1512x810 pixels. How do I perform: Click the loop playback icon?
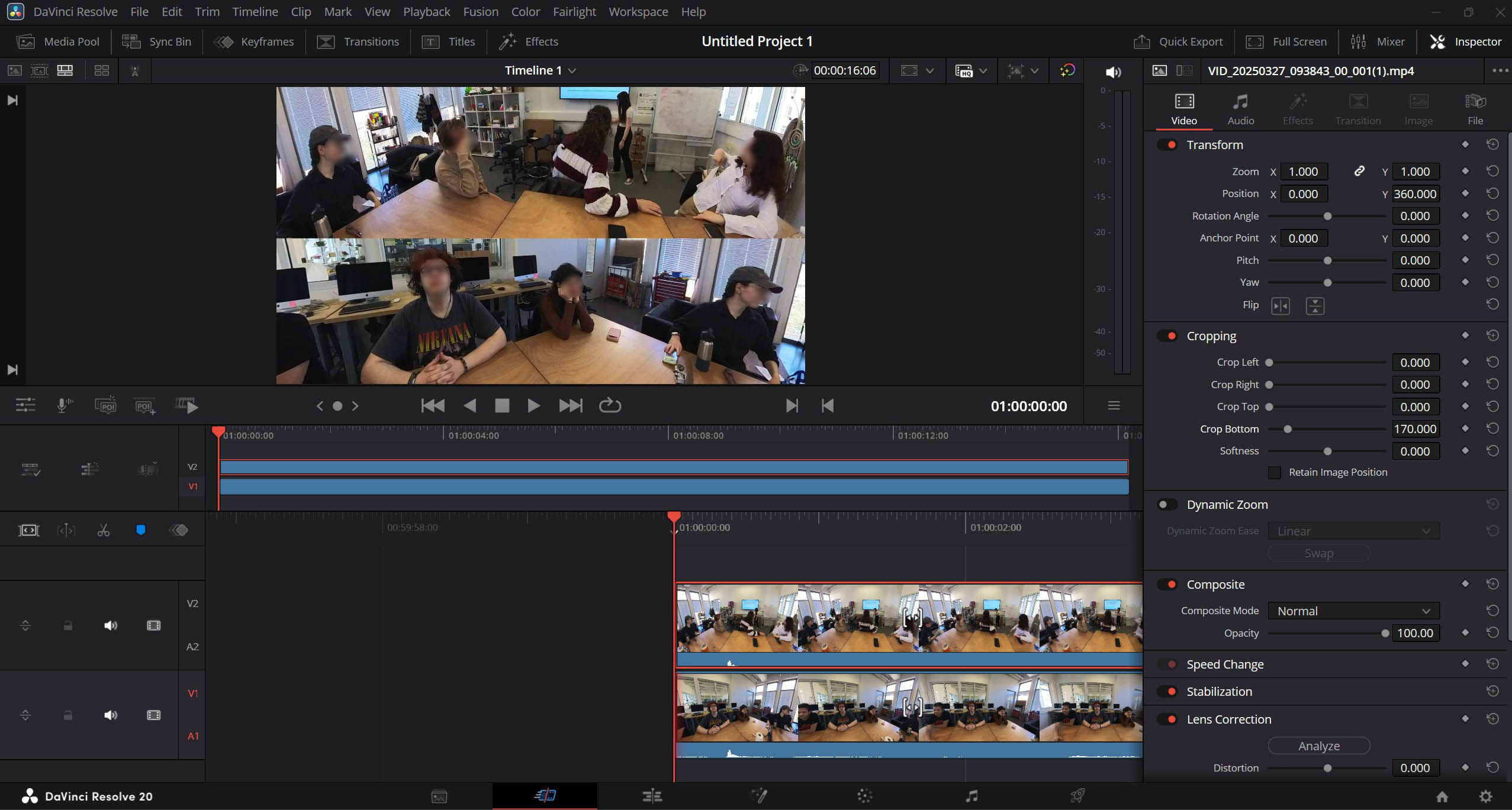(610, 406)
